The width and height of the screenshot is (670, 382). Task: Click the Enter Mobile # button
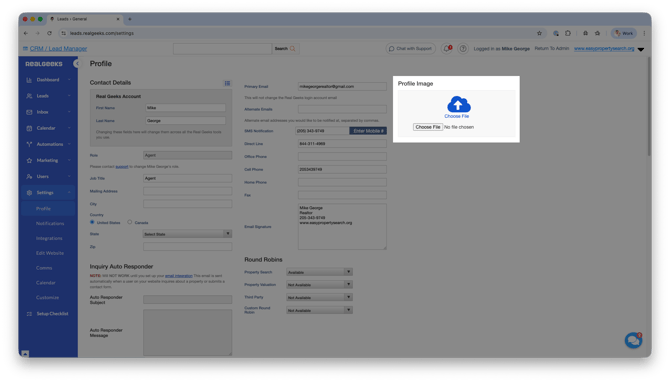coord(368,131)
